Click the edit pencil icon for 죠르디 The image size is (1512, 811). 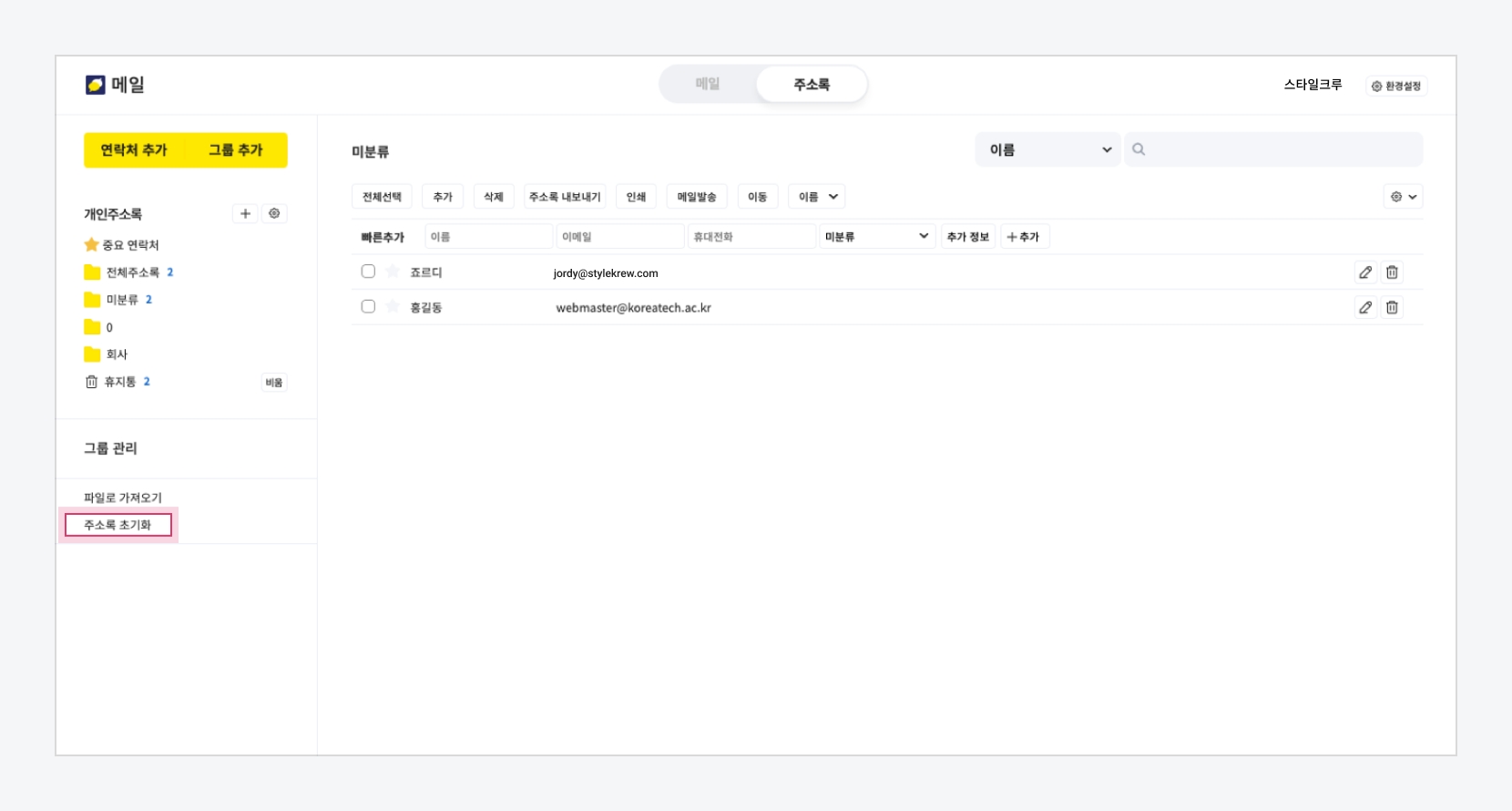pyautogui.click(x=1364, y=272)
